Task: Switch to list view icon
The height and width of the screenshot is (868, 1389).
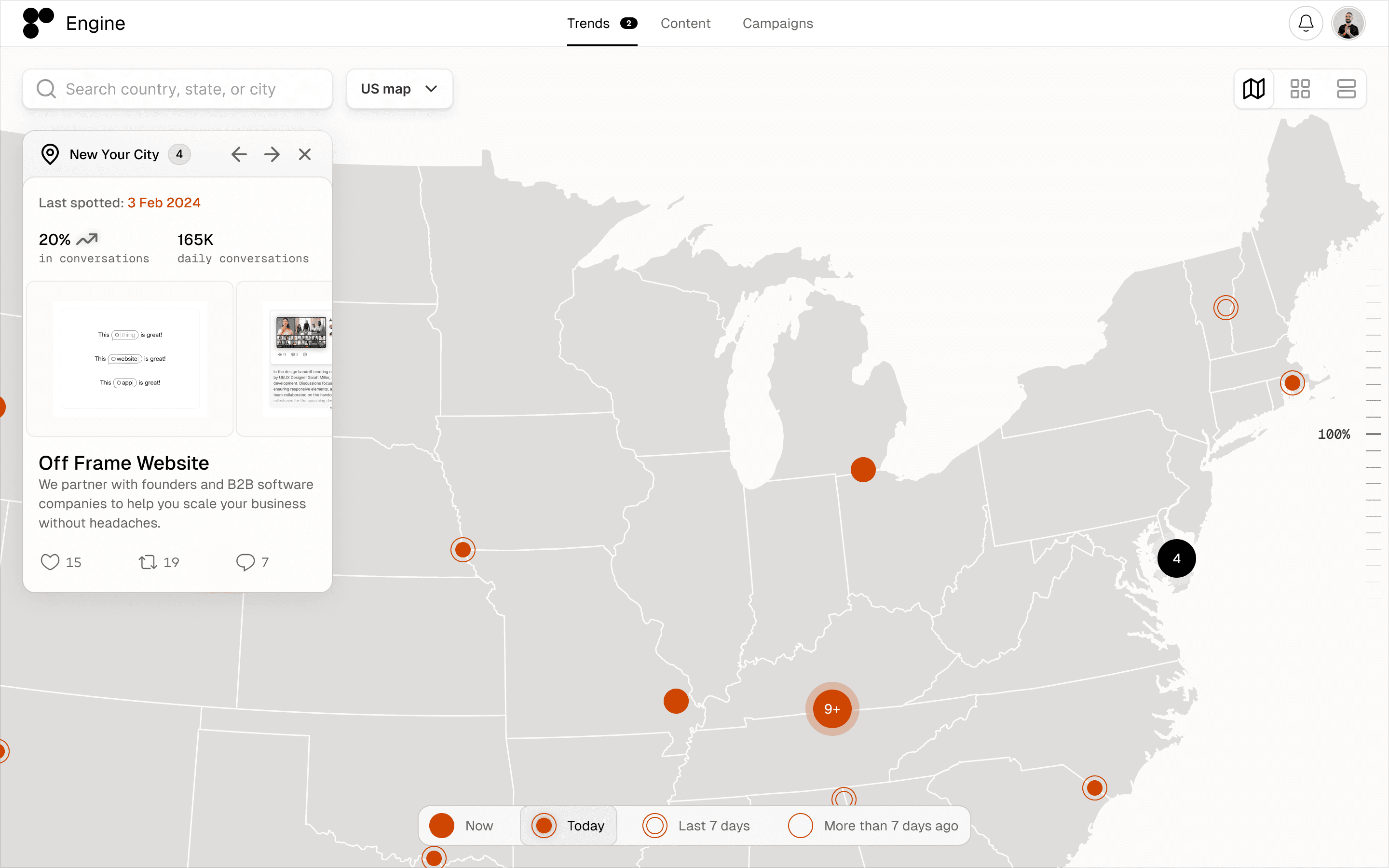Action: click(x=1346, y=89)
